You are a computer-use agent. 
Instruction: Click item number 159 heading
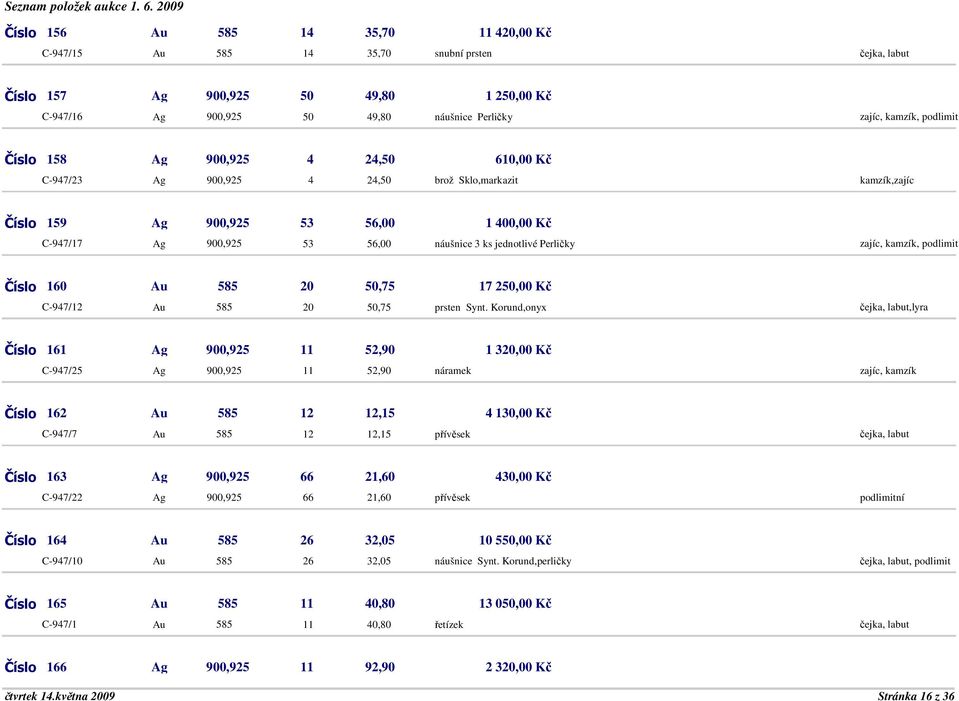coord(35,223)
